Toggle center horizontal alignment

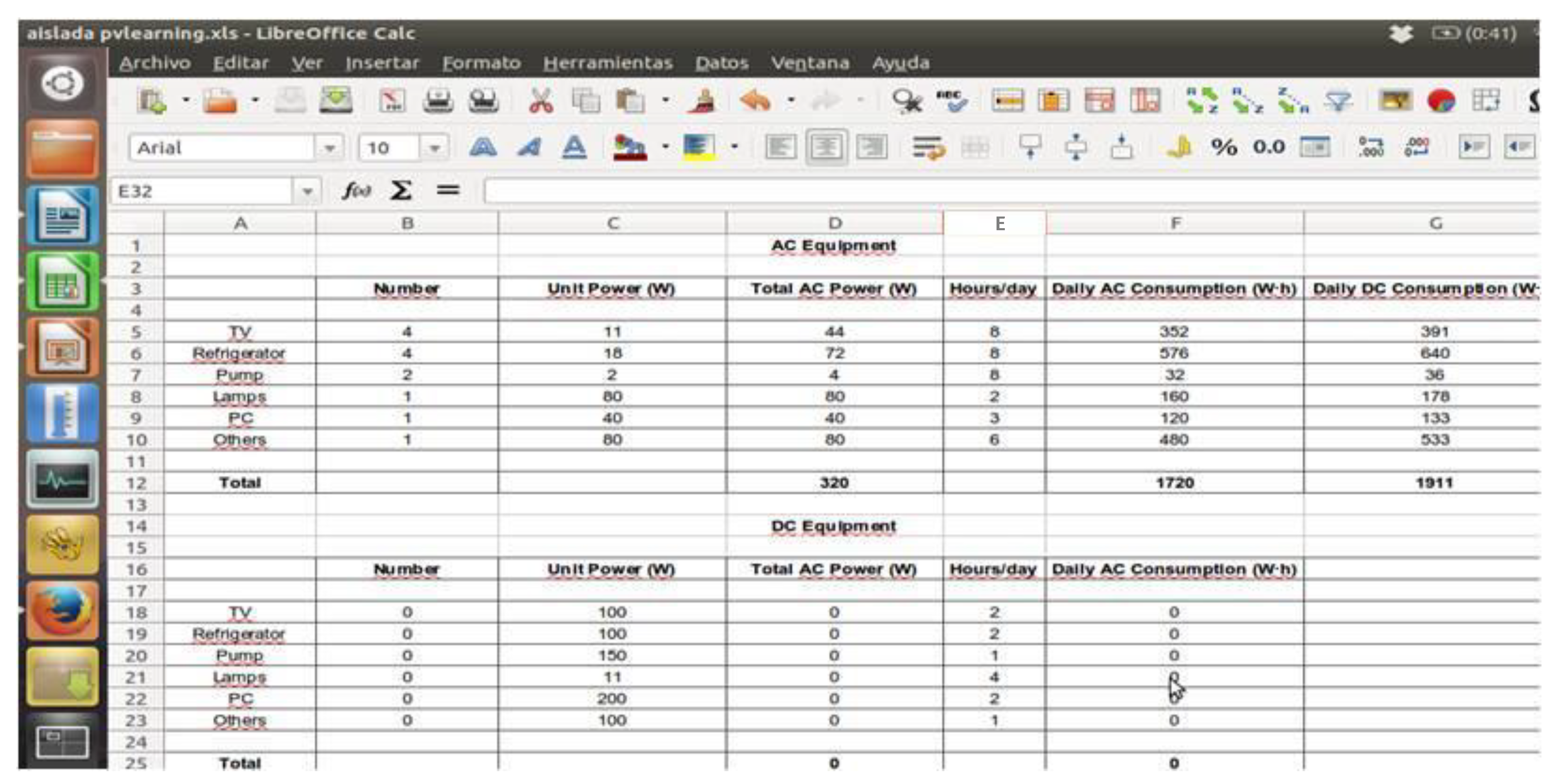pos(826,147)
